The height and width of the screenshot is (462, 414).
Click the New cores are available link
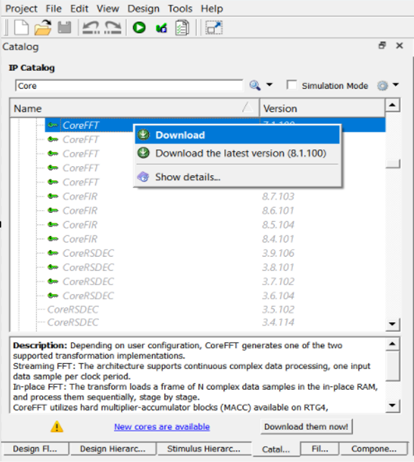click(x=162, y=427)
